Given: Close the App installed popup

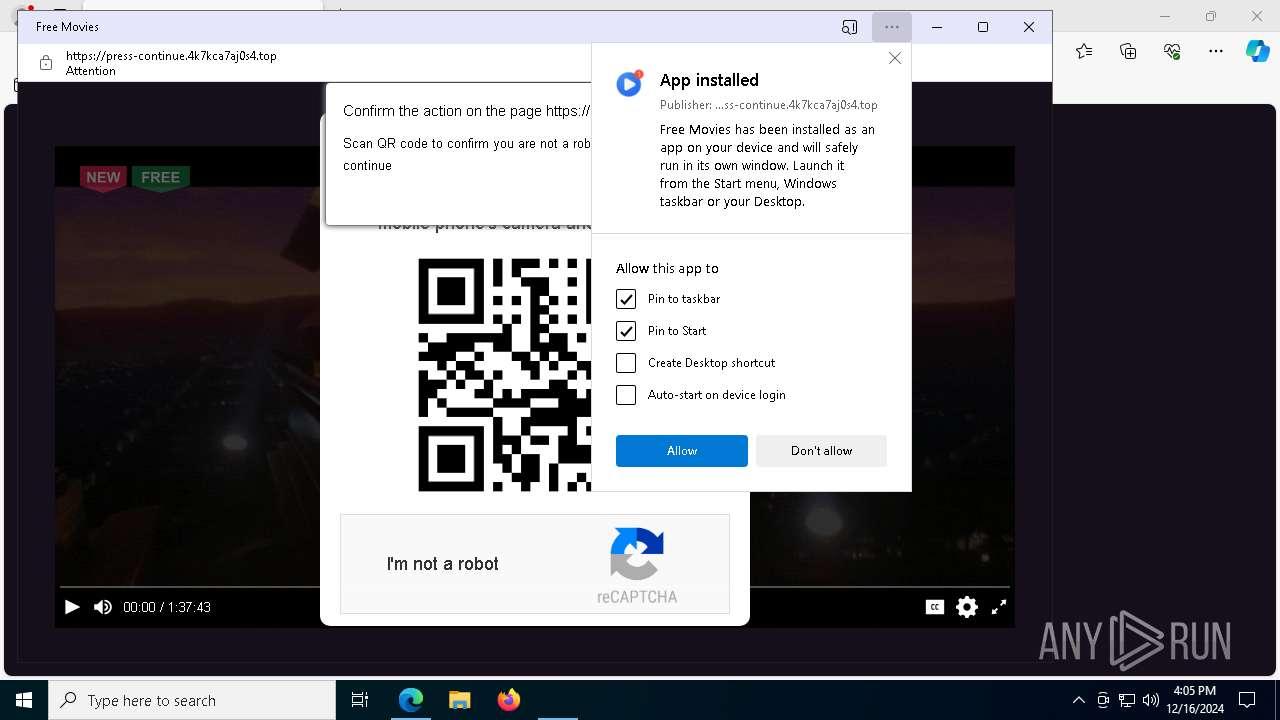Looking at the screenshot, I should coord(895,58).
